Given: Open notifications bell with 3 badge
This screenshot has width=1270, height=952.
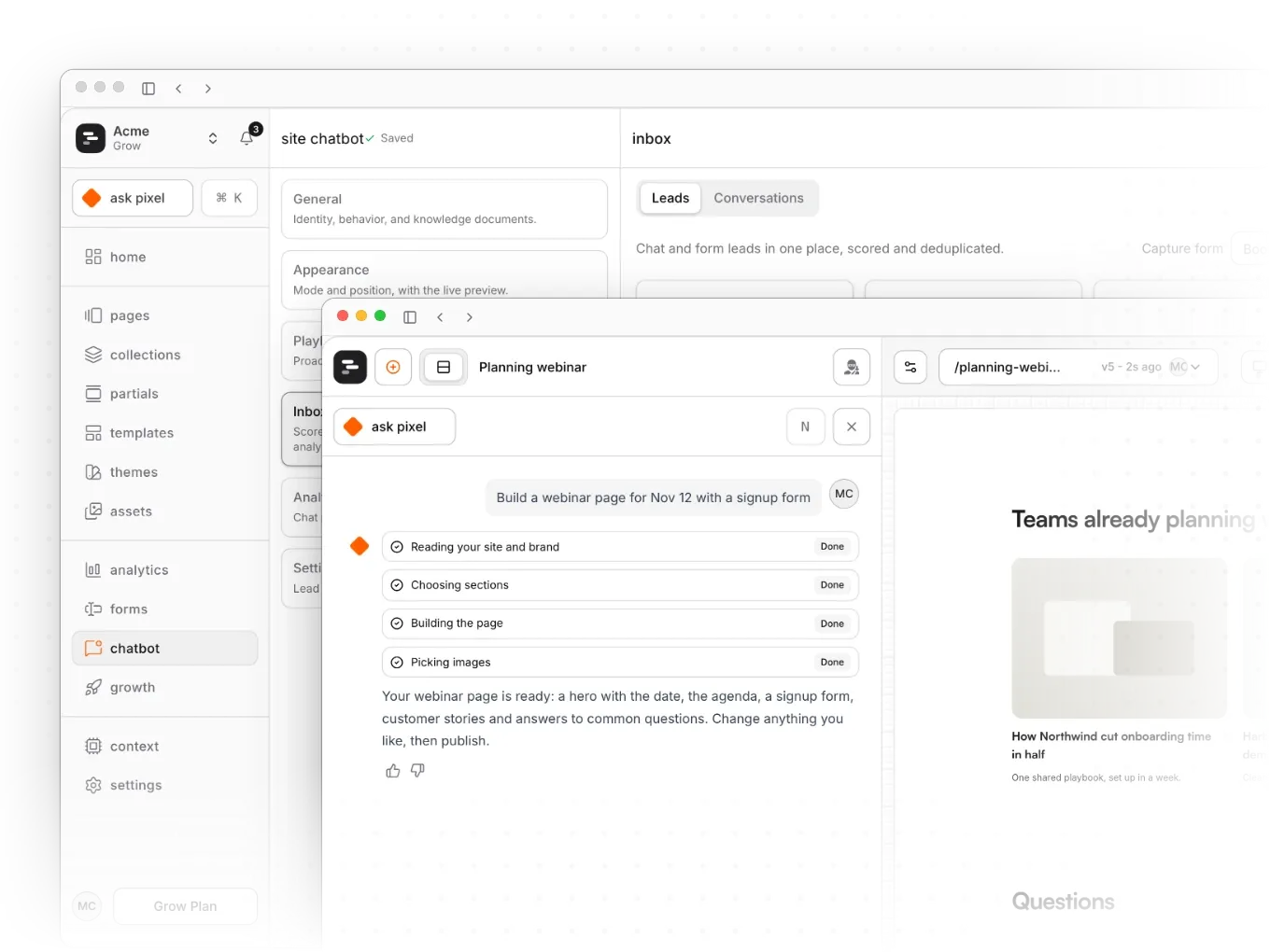Looking at the screenshot, I should pos(247,138).
